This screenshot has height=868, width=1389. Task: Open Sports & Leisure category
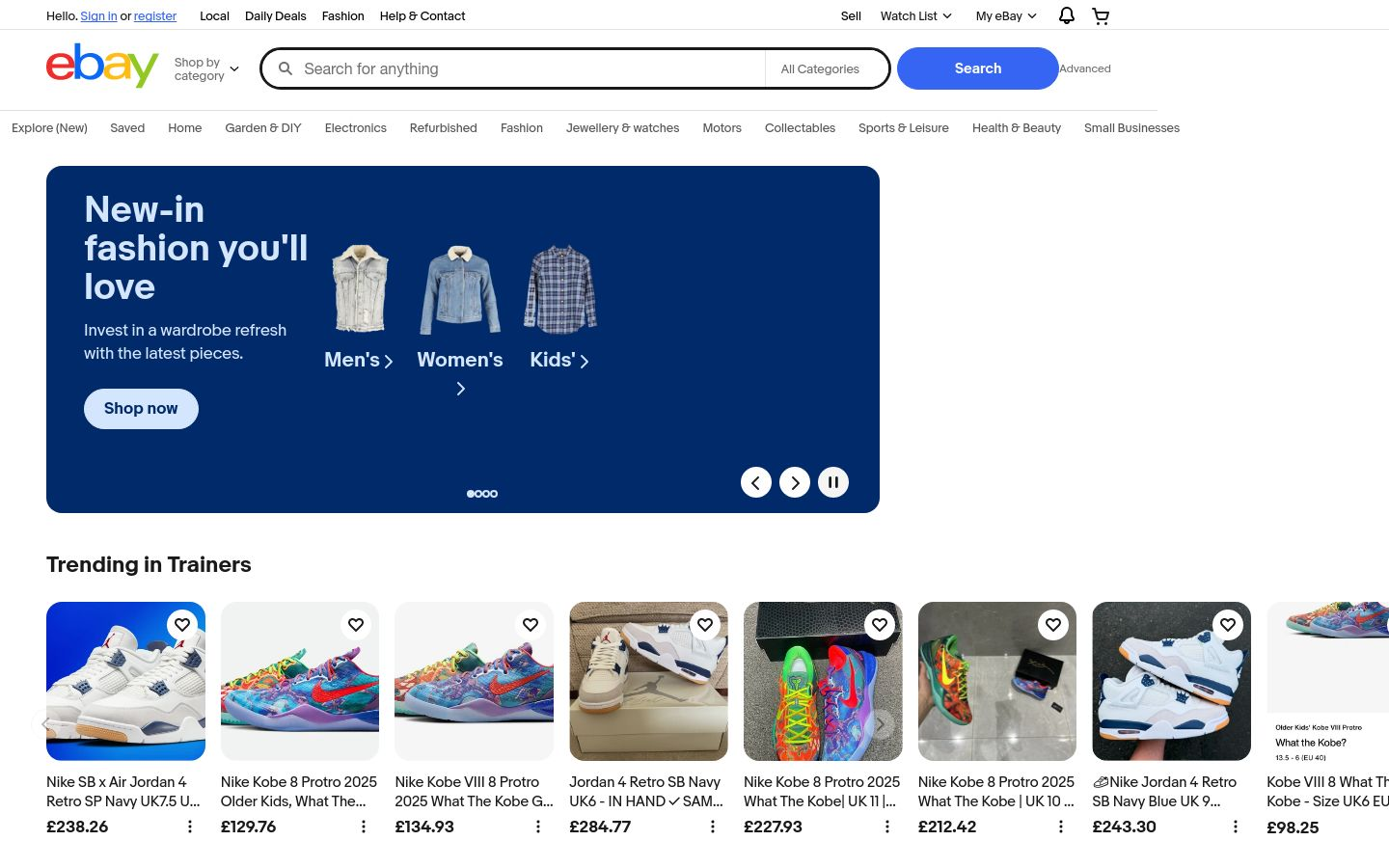[x=904, y=128]
